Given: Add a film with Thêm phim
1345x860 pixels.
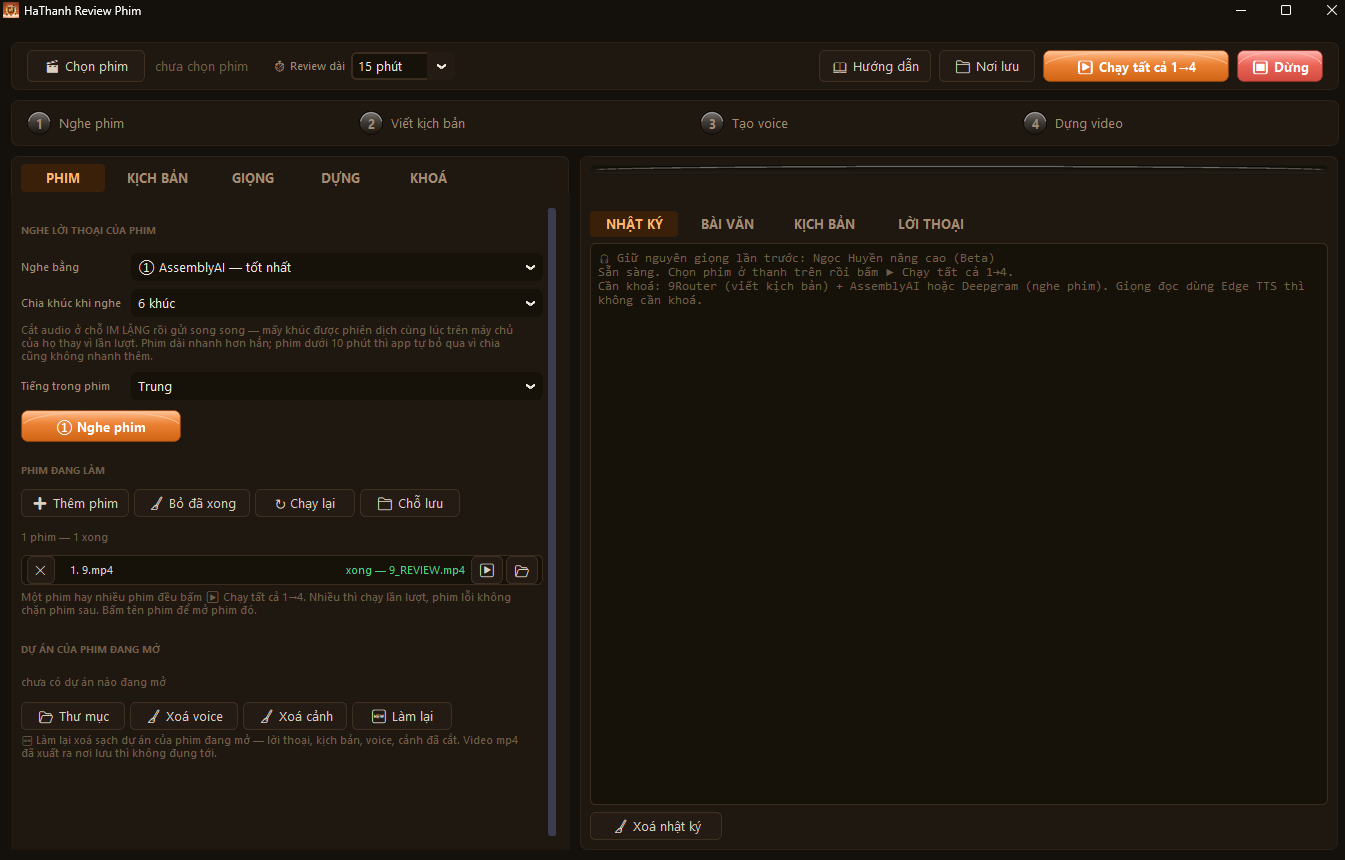Looking at the screenshot, I should point(76,503).
